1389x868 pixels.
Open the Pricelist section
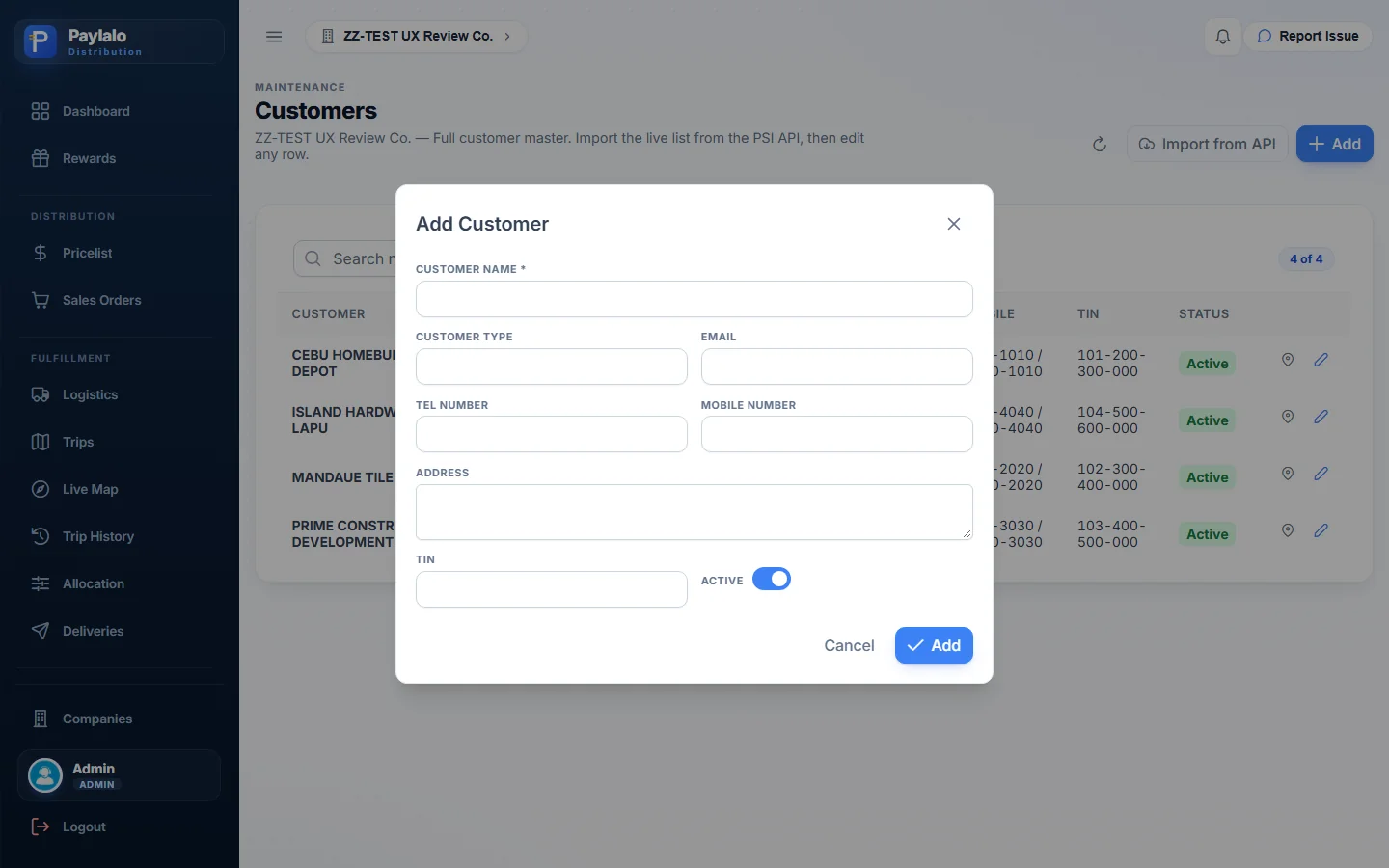(x=120, y=253)
